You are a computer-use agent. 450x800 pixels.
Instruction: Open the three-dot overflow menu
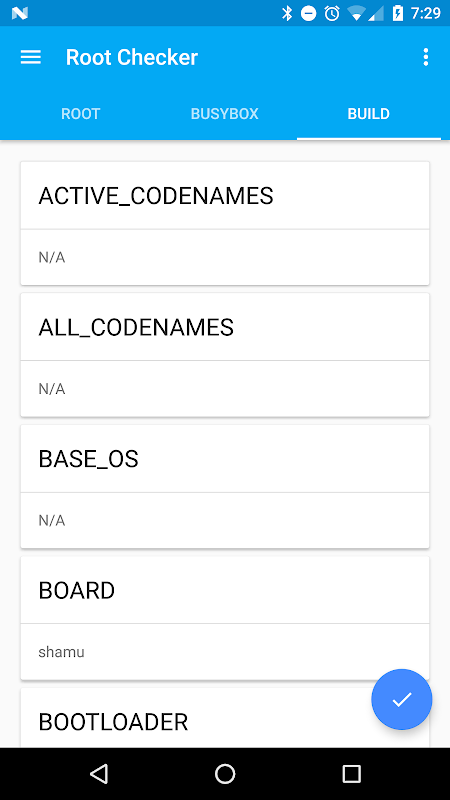coord(426,57)
